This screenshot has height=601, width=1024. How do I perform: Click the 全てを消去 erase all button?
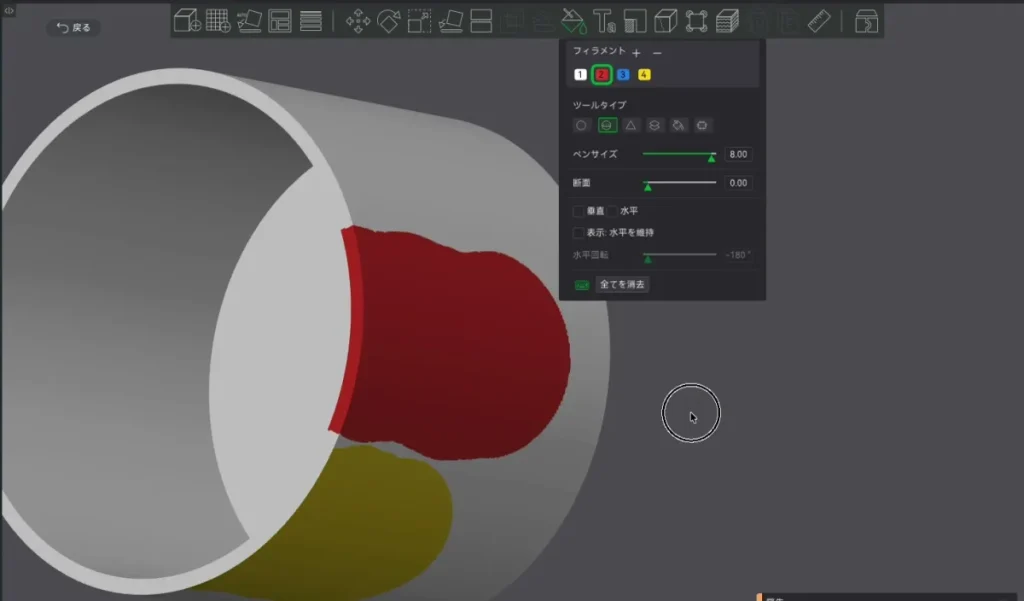[x=622, y=284]
